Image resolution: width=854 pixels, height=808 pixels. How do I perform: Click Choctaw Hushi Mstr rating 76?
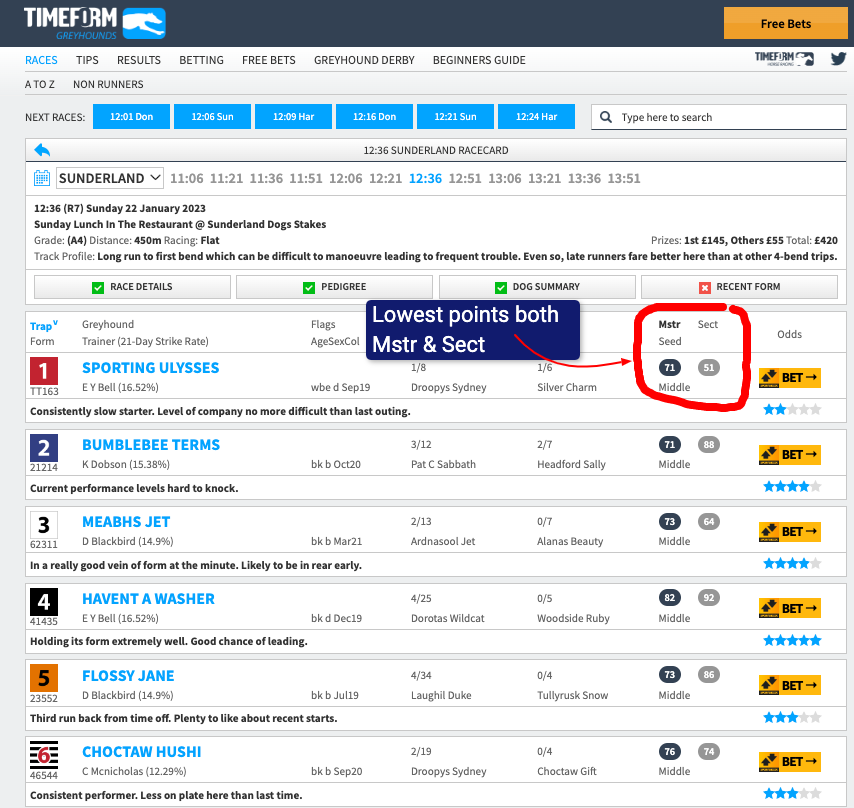click(x=669, y=752)
